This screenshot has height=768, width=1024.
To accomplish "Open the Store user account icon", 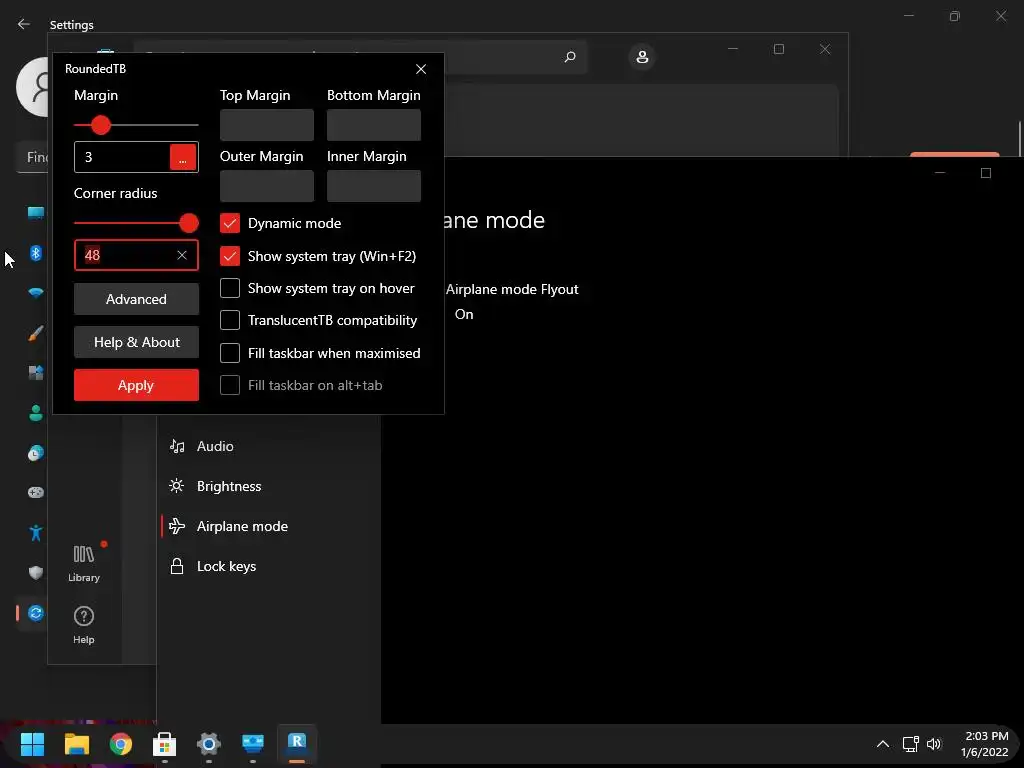I will [x=642, y=57].
